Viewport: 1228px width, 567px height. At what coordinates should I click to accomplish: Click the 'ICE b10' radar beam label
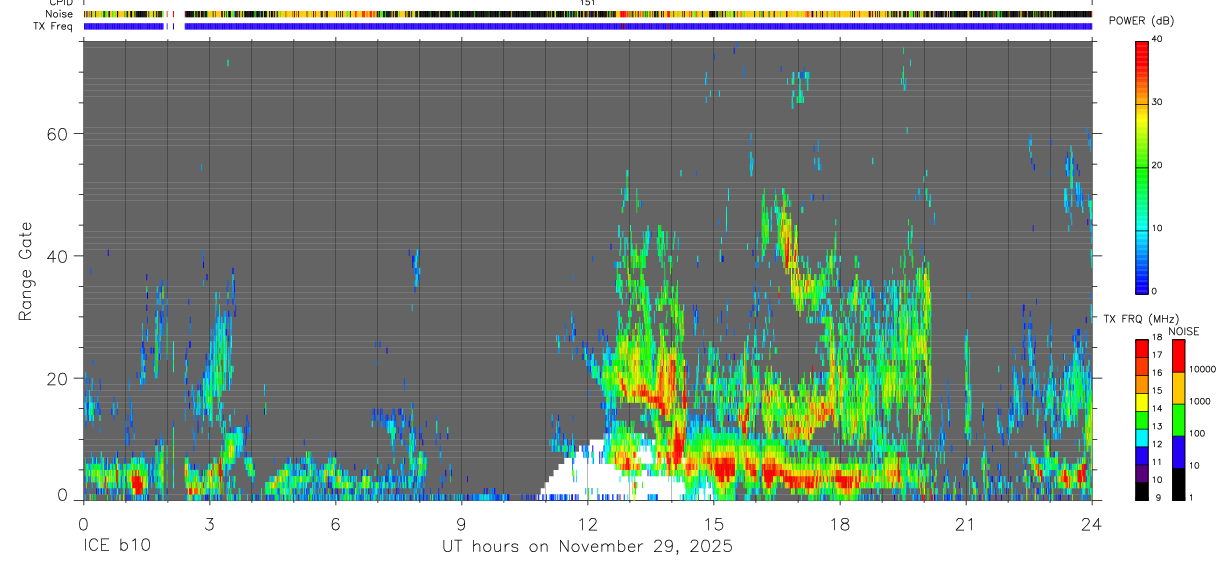[x=116, y=546]
